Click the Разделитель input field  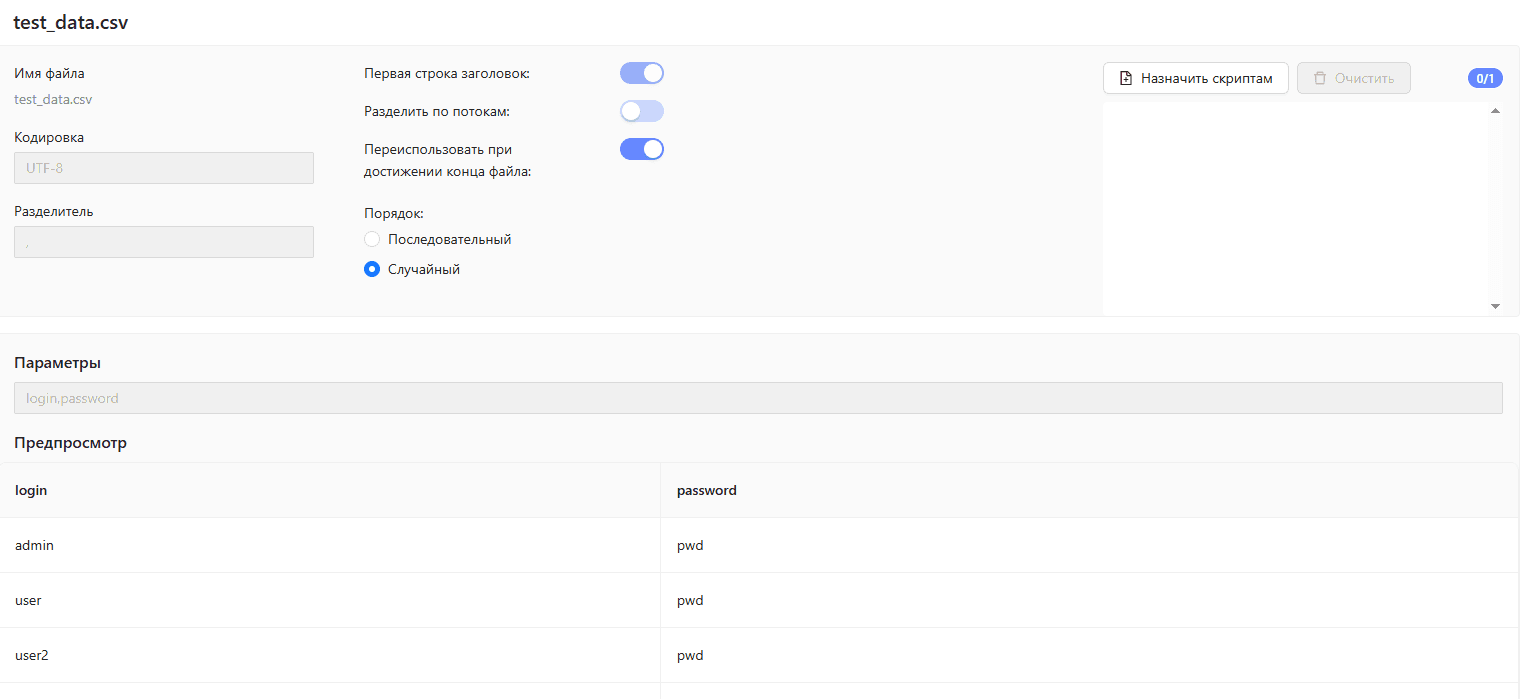pos(164,242)
